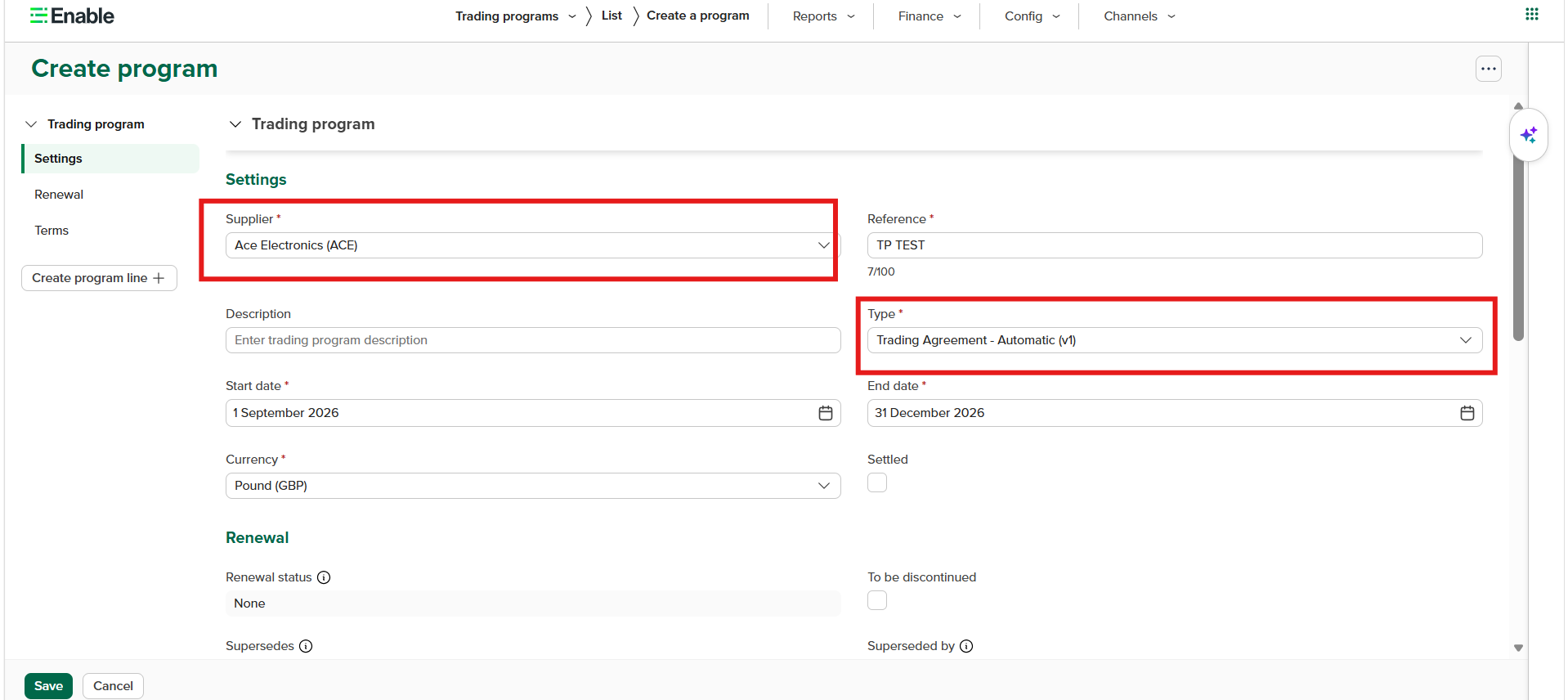Launch the AI sparkle assistant
The image size is (1568, 700).
1528,135
